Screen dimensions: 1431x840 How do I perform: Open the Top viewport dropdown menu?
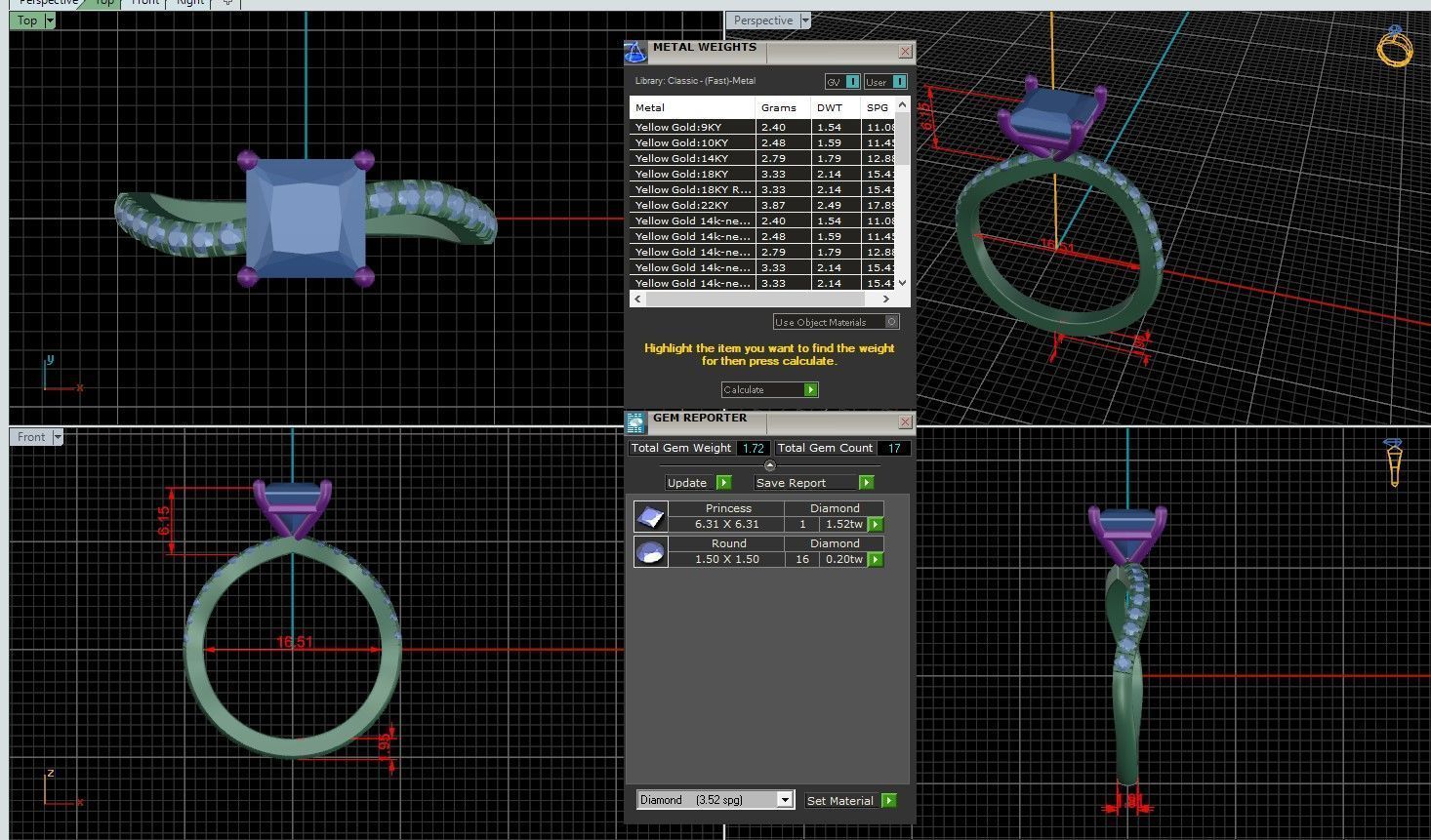pyautogui.click(x=50, y=20)
